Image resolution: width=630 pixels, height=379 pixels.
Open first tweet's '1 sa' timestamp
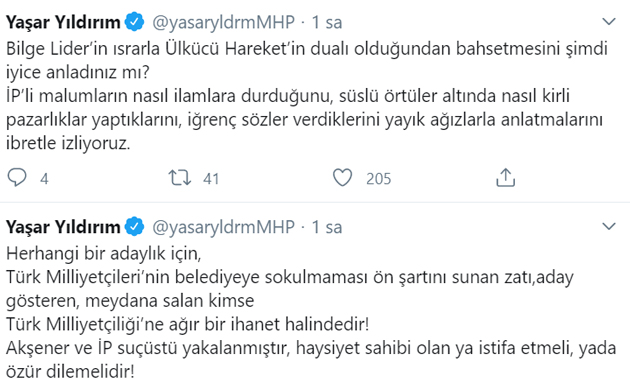327,23
